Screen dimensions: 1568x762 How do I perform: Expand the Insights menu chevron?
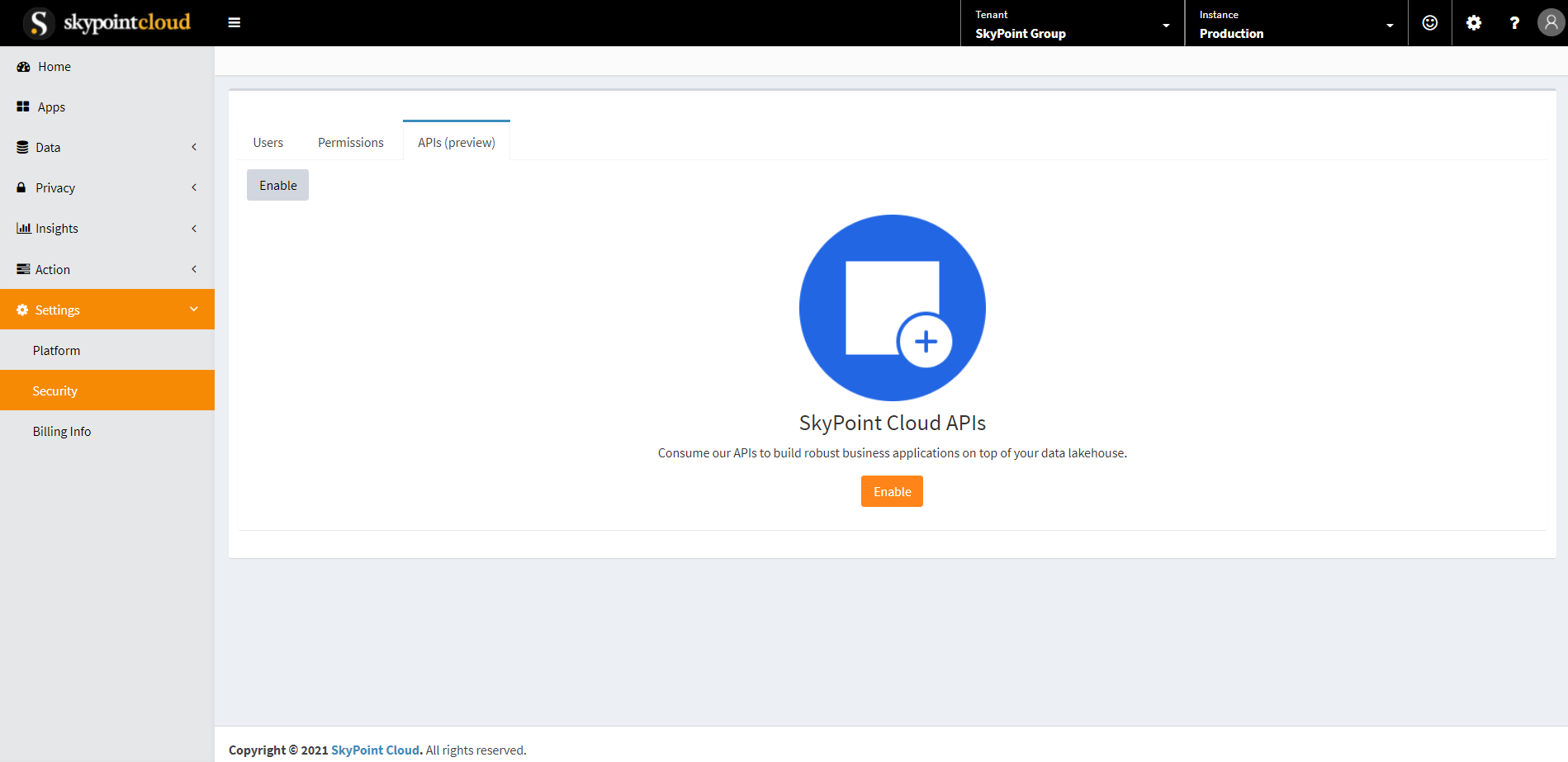[x=194, y=229]
